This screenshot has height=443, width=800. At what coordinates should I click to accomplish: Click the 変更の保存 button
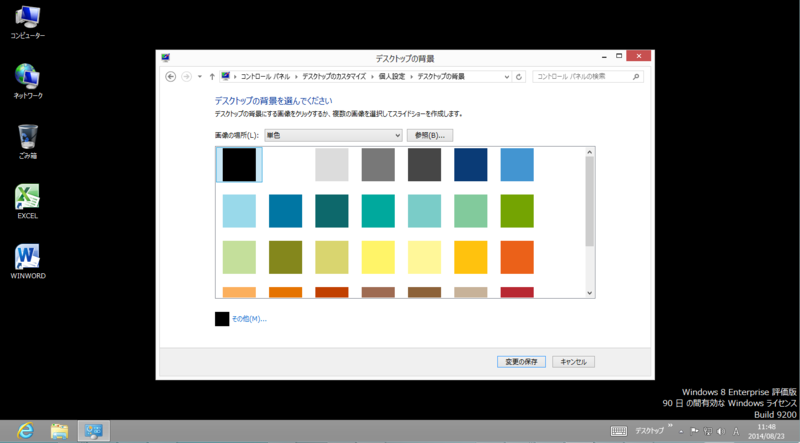521,362
